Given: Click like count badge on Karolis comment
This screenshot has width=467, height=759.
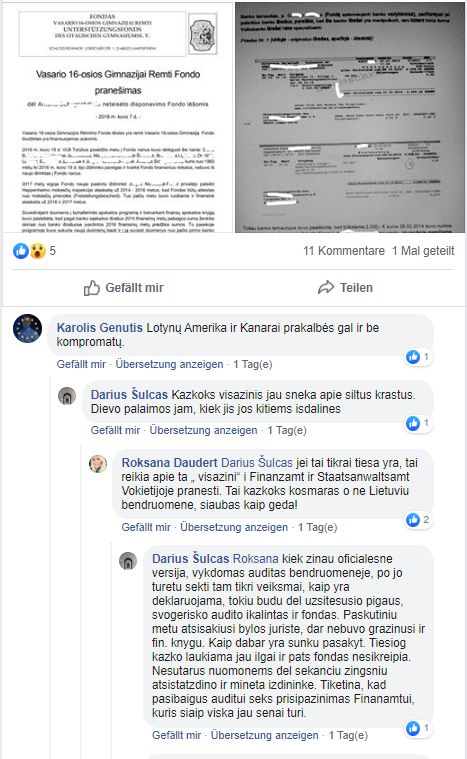Looking at the screenshot, I should 418,357.
